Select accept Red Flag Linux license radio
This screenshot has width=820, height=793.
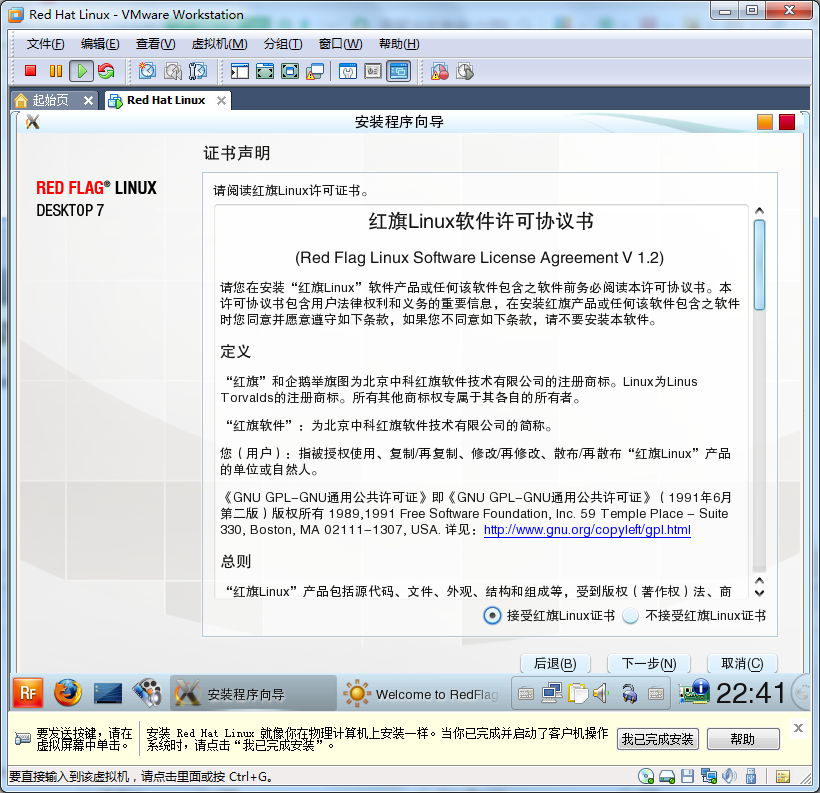[x=492, y=616]
